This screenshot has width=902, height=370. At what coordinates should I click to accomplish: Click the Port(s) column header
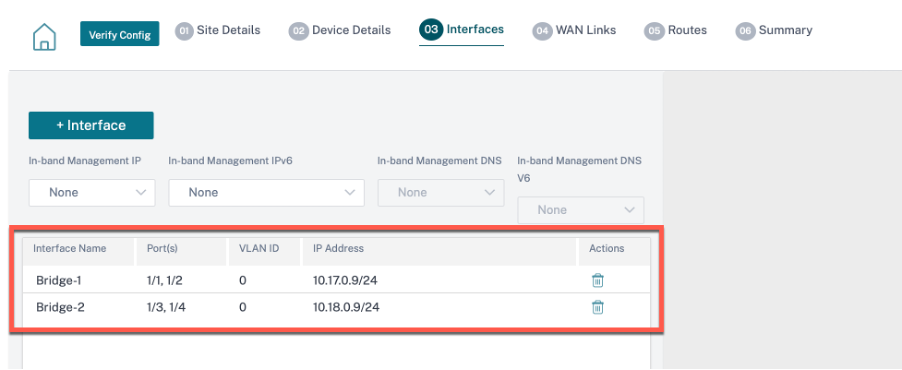(x=162, y=249)
